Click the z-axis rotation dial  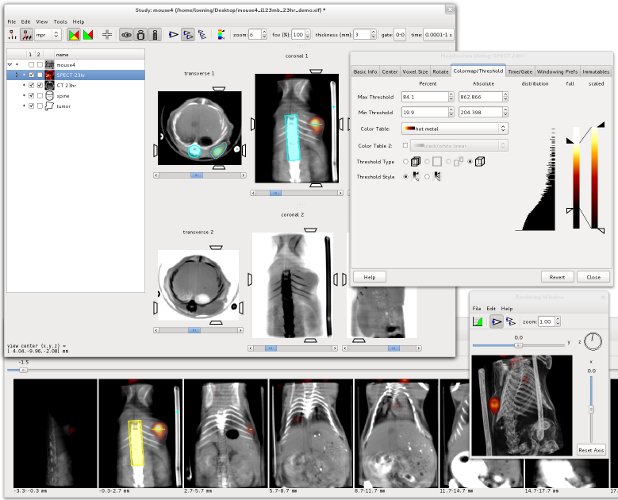click(591, 340)
